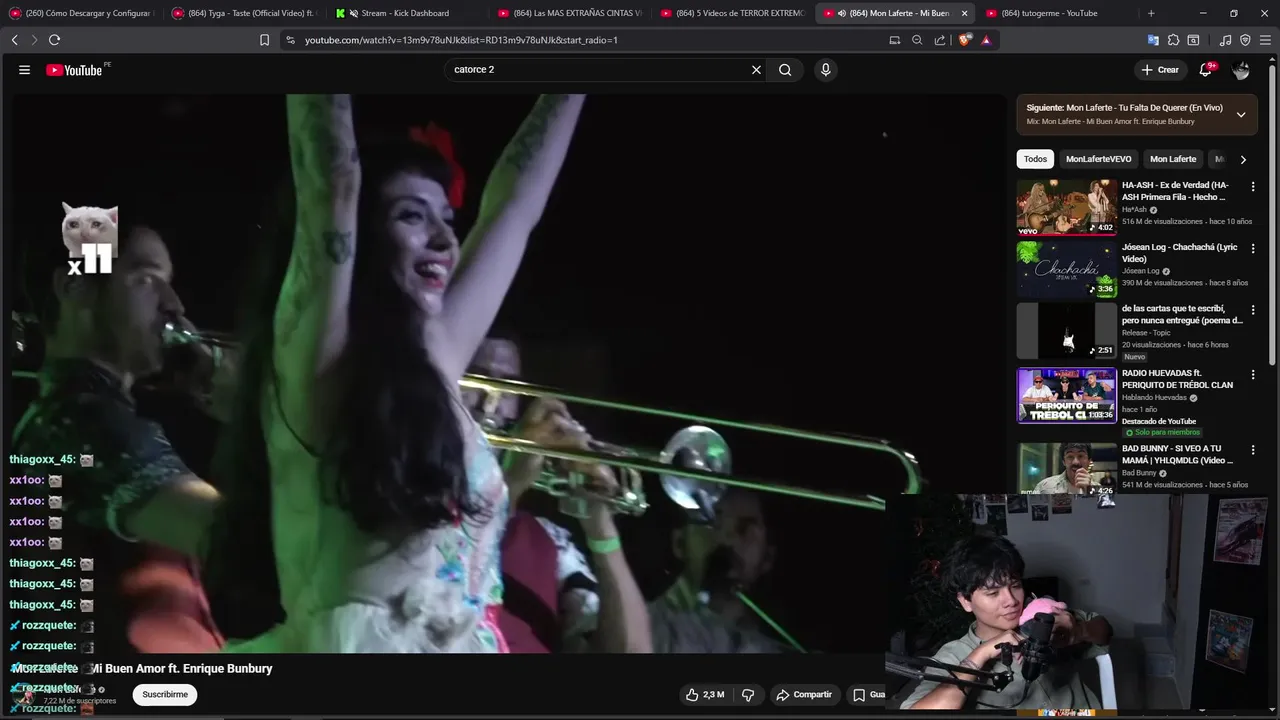Bookmark this page with the bookmark icon
Image resolution: width=1280 pixels, height=720 pixels.
[x=264, y=40]
